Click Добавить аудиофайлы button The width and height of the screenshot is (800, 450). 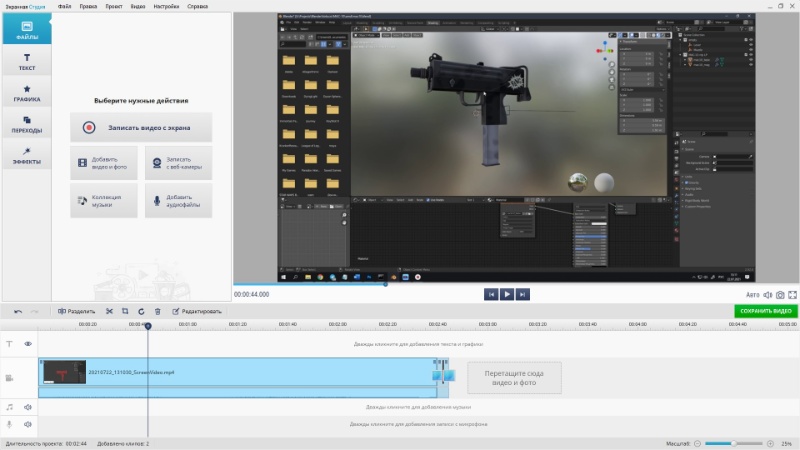click(x=178, y=201)
